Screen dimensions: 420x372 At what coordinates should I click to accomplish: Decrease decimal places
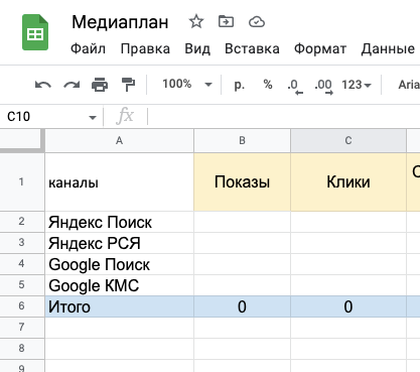point(295,86)
